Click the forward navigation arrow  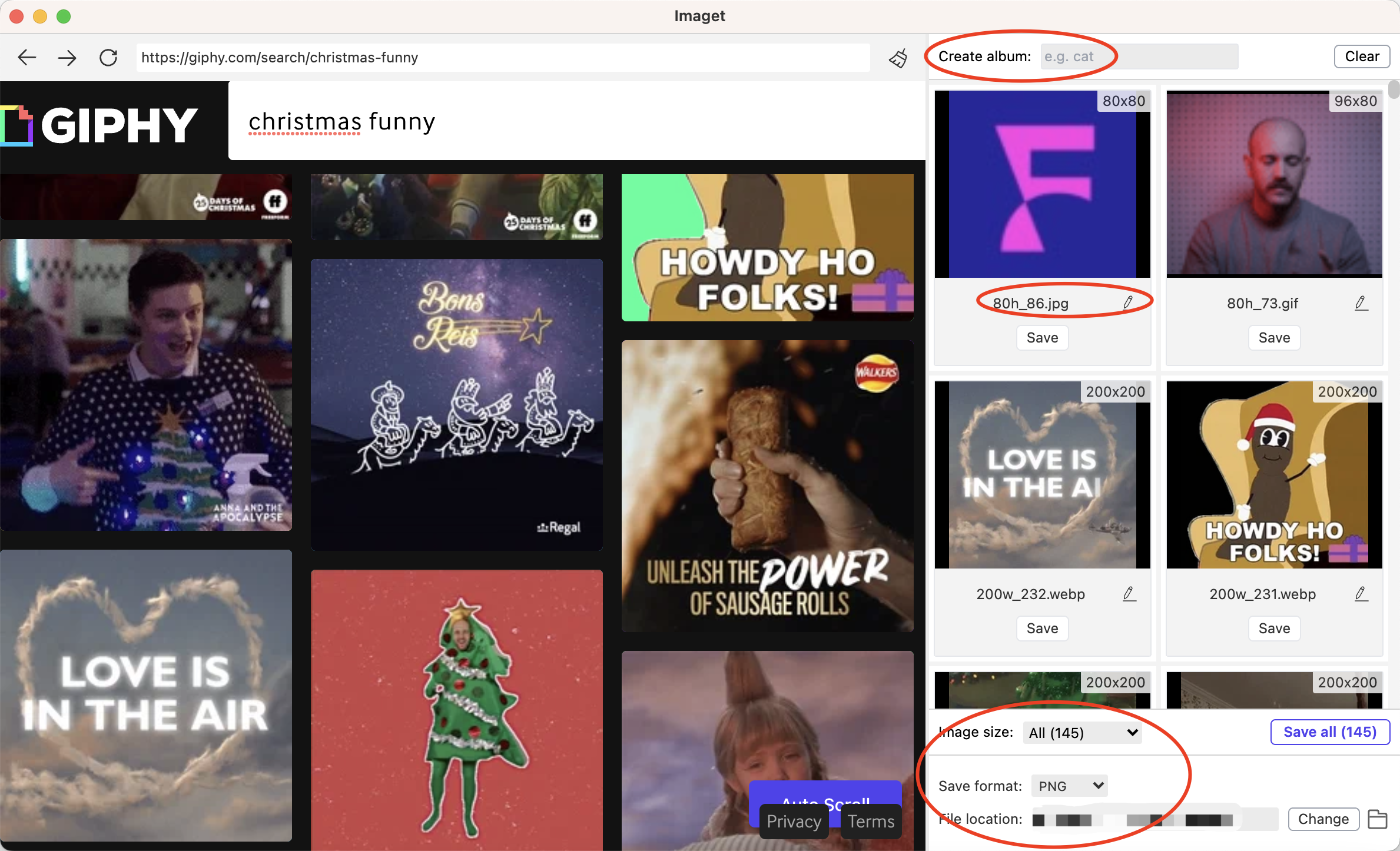(67, 57)
